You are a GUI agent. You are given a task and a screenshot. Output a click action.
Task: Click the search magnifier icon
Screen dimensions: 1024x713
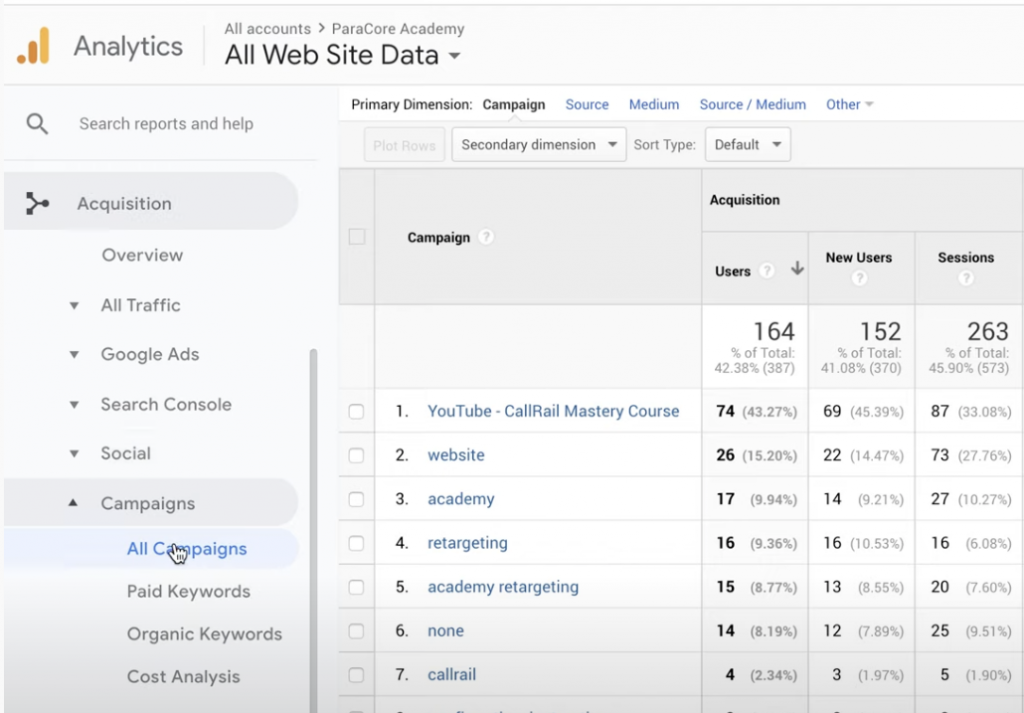point(37,123)
